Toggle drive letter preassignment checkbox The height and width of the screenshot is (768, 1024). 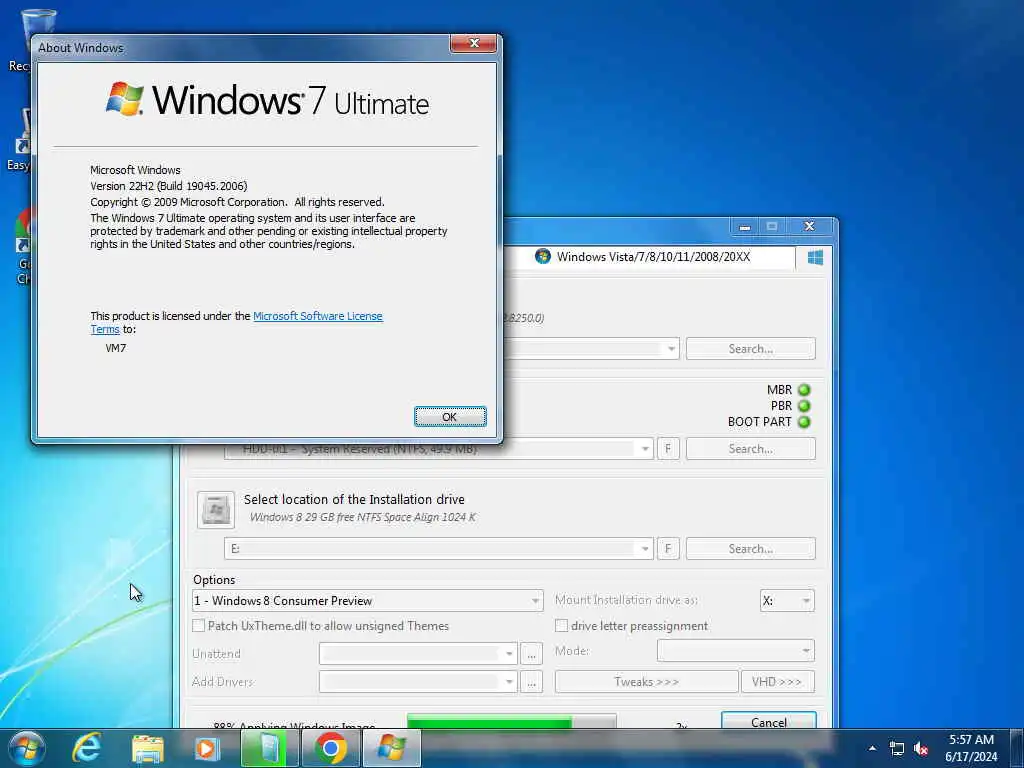(x=561, y=626)
